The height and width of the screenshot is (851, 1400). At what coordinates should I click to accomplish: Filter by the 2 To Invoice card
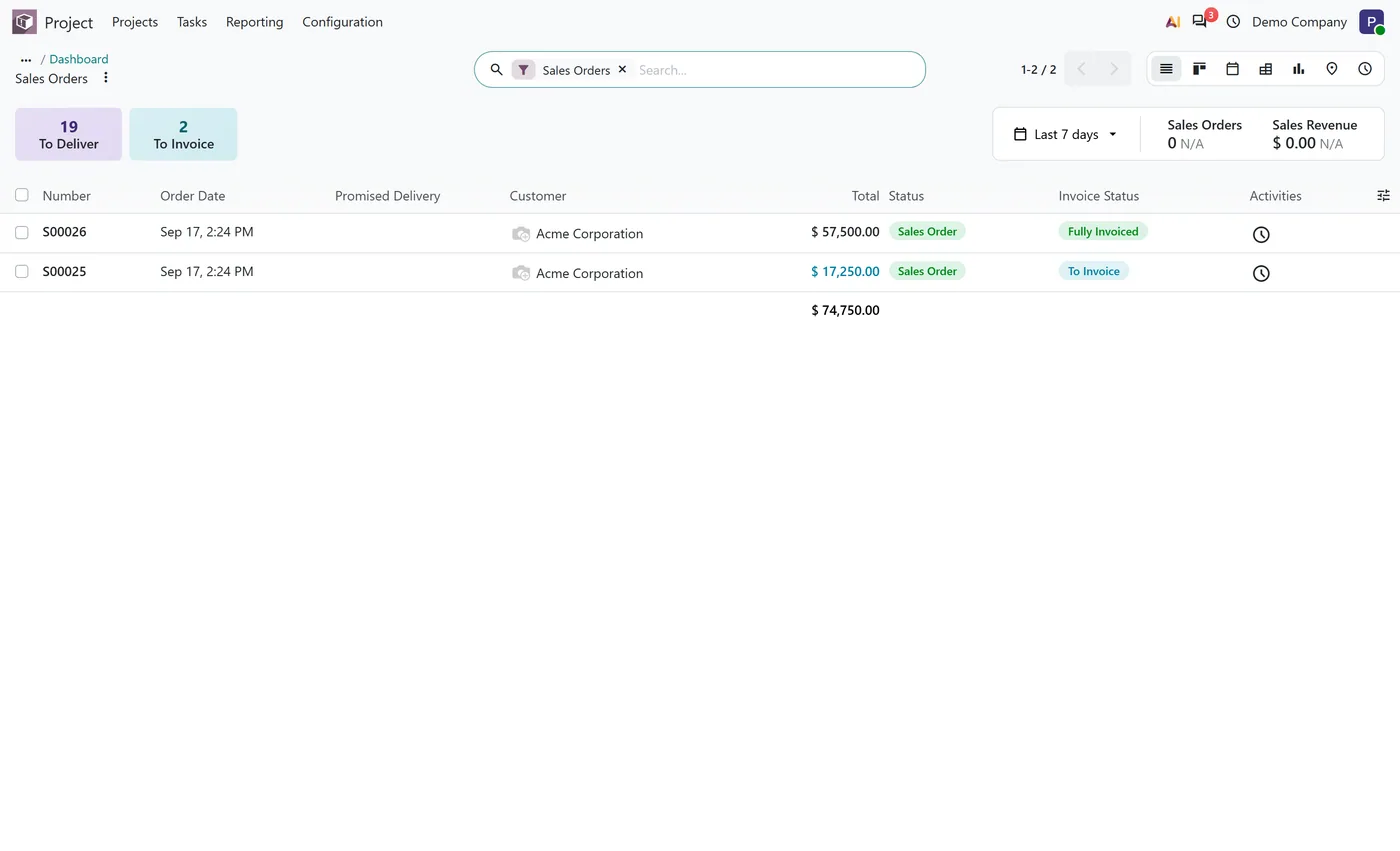coord(183,134)
